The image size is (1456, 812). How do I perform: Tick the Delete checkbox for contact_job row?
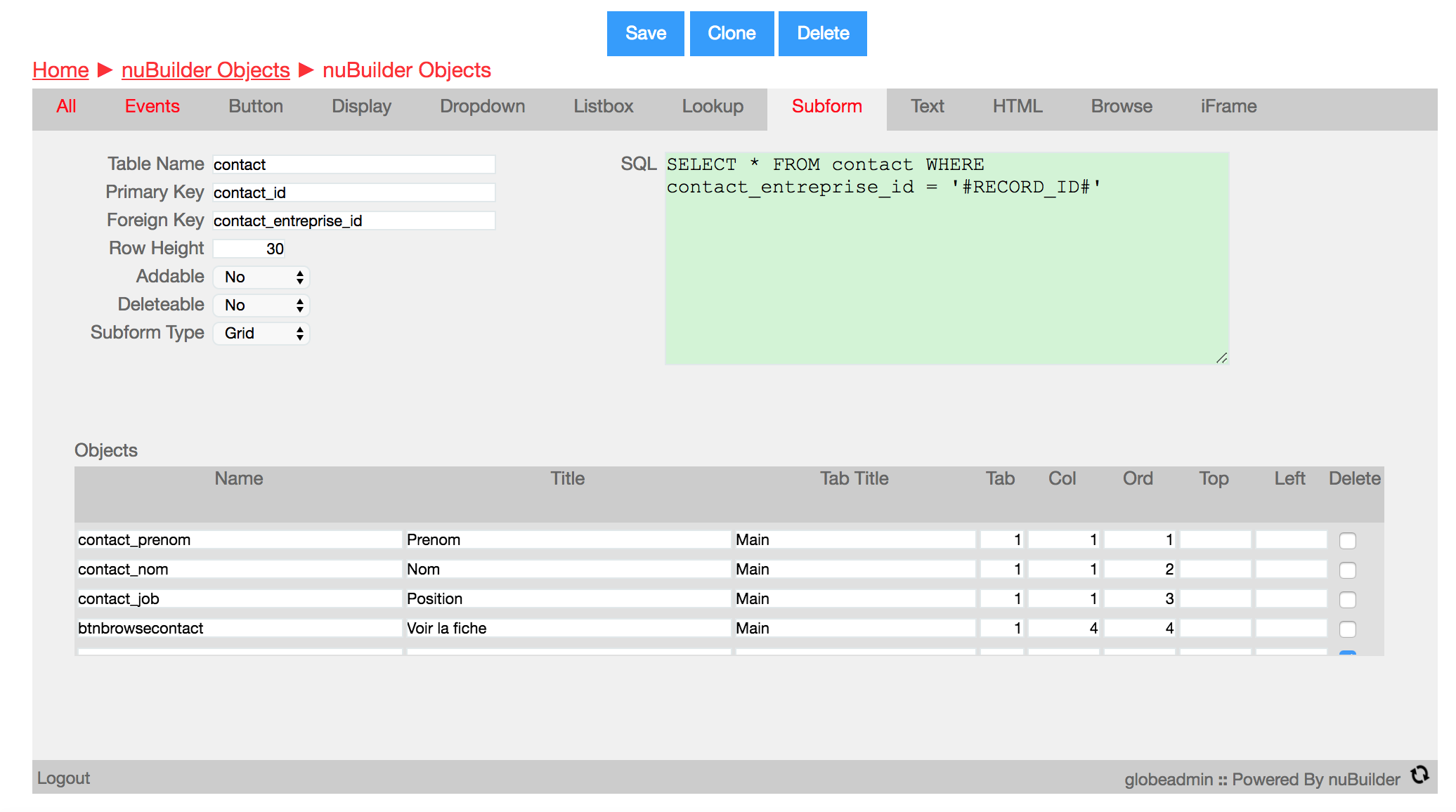(x=1348, y=599)
